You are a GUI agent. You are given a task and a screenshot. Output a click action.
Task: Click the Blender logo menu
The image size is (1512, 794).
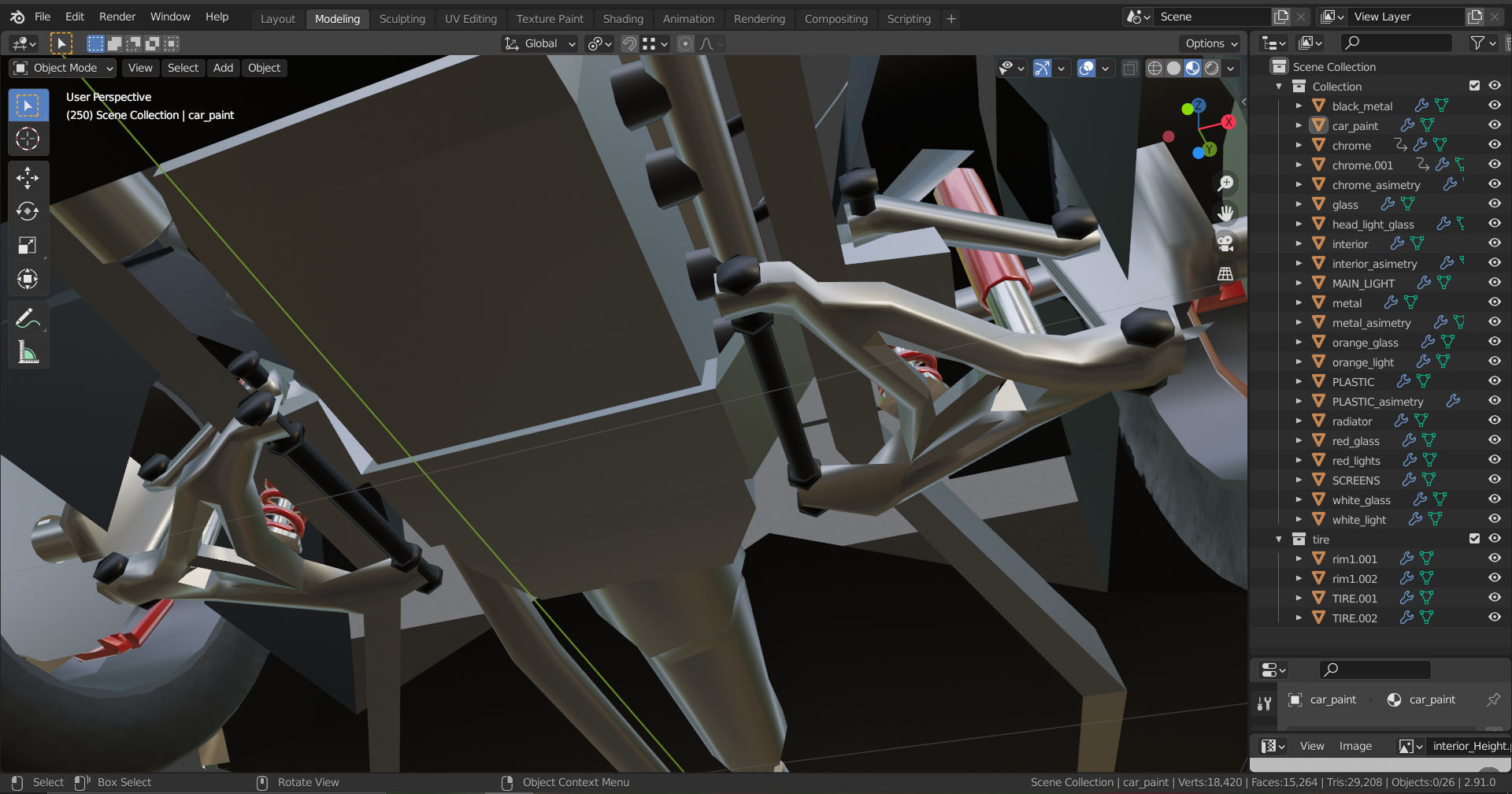17,17
